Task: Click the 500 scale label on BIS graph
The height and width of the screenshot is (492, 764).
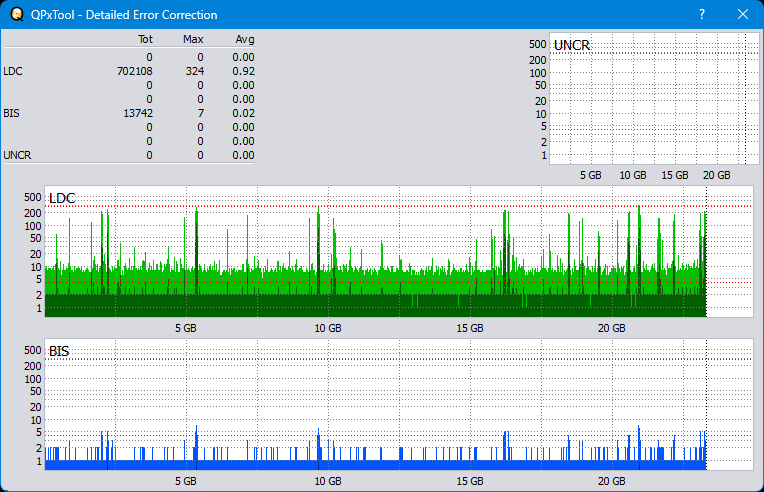Action: coord(33,350)
